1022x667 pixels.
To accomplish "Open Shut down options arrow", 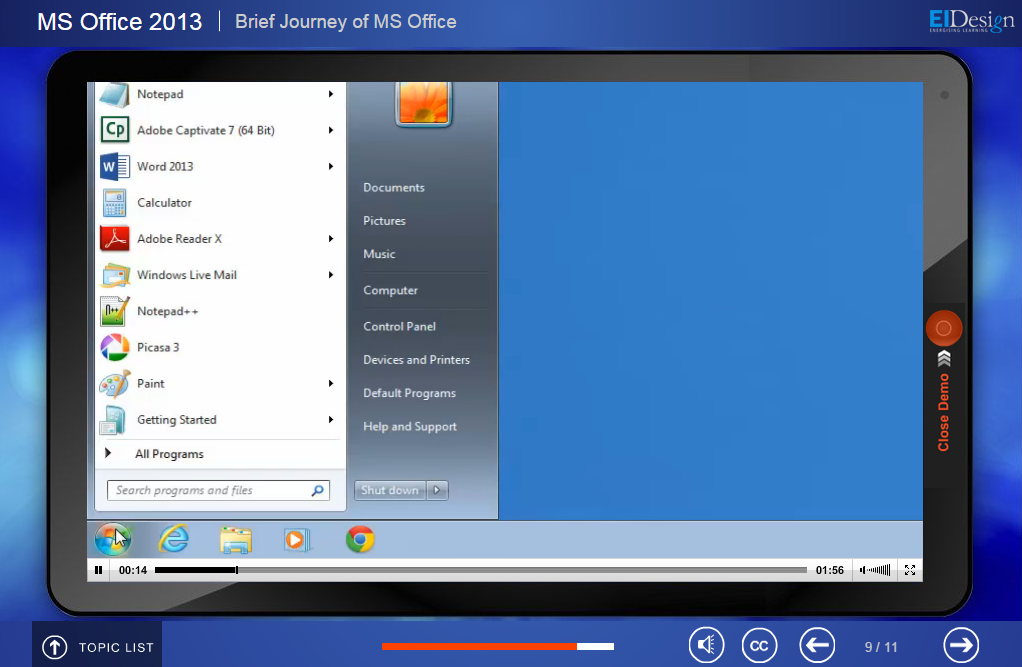I will click(x=437, y=490).
